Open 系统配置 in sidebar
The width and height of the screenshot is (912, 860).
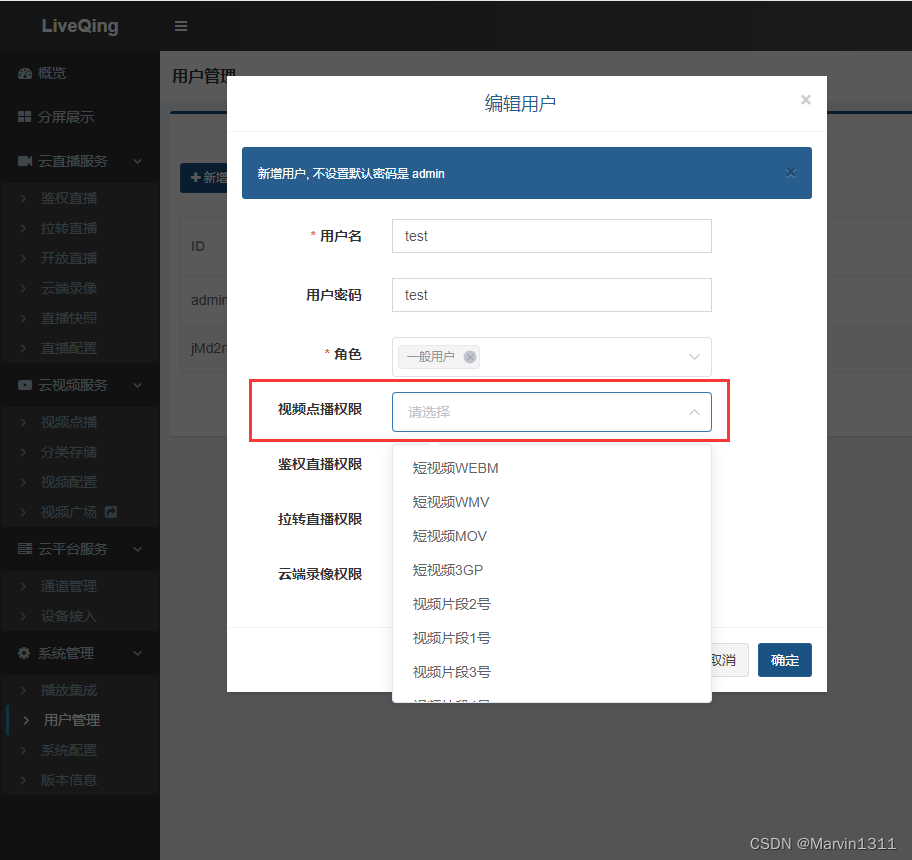69,750
